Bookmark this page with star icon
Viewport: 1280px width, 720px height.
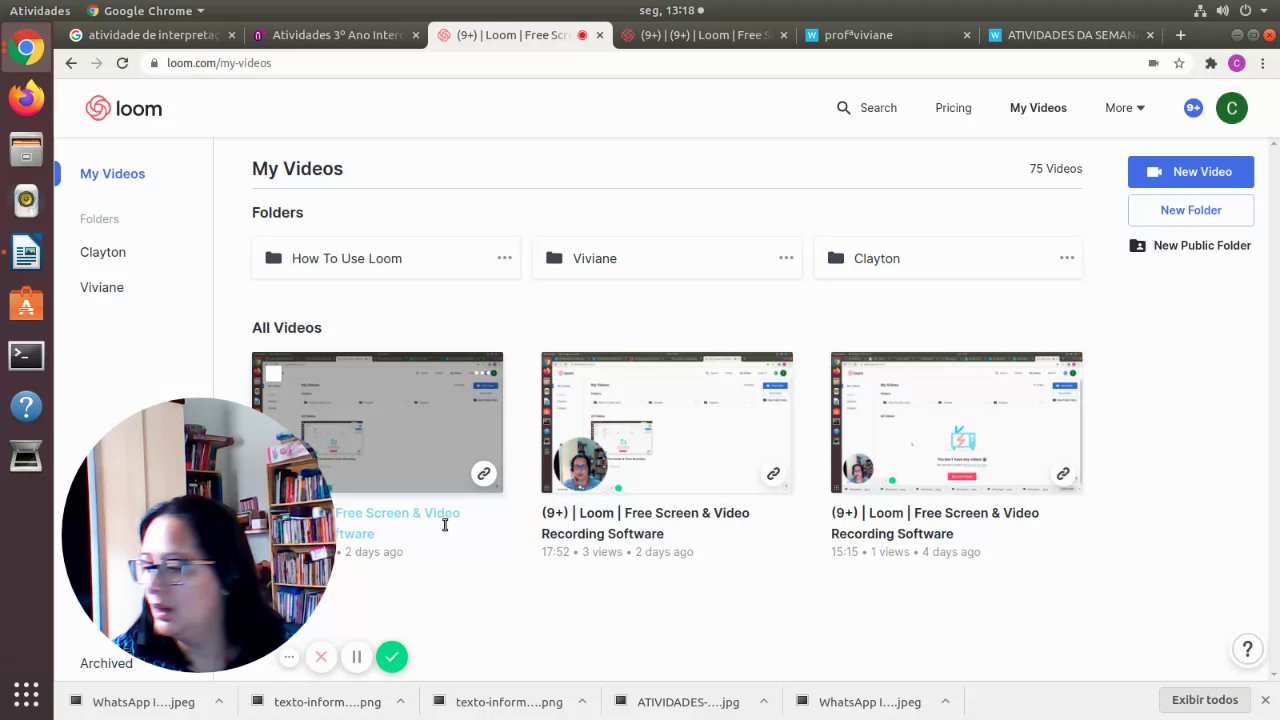1179,63
